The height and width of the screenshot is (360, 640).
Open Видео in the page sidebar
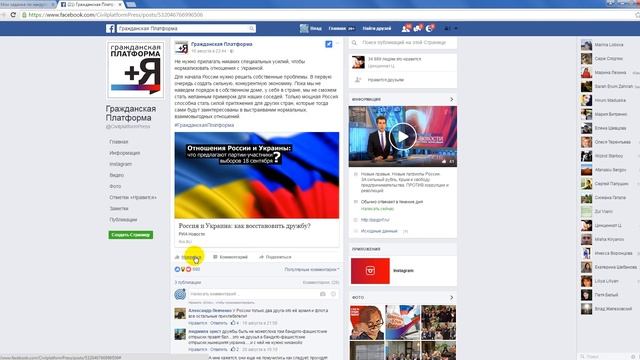coord(116,175)
